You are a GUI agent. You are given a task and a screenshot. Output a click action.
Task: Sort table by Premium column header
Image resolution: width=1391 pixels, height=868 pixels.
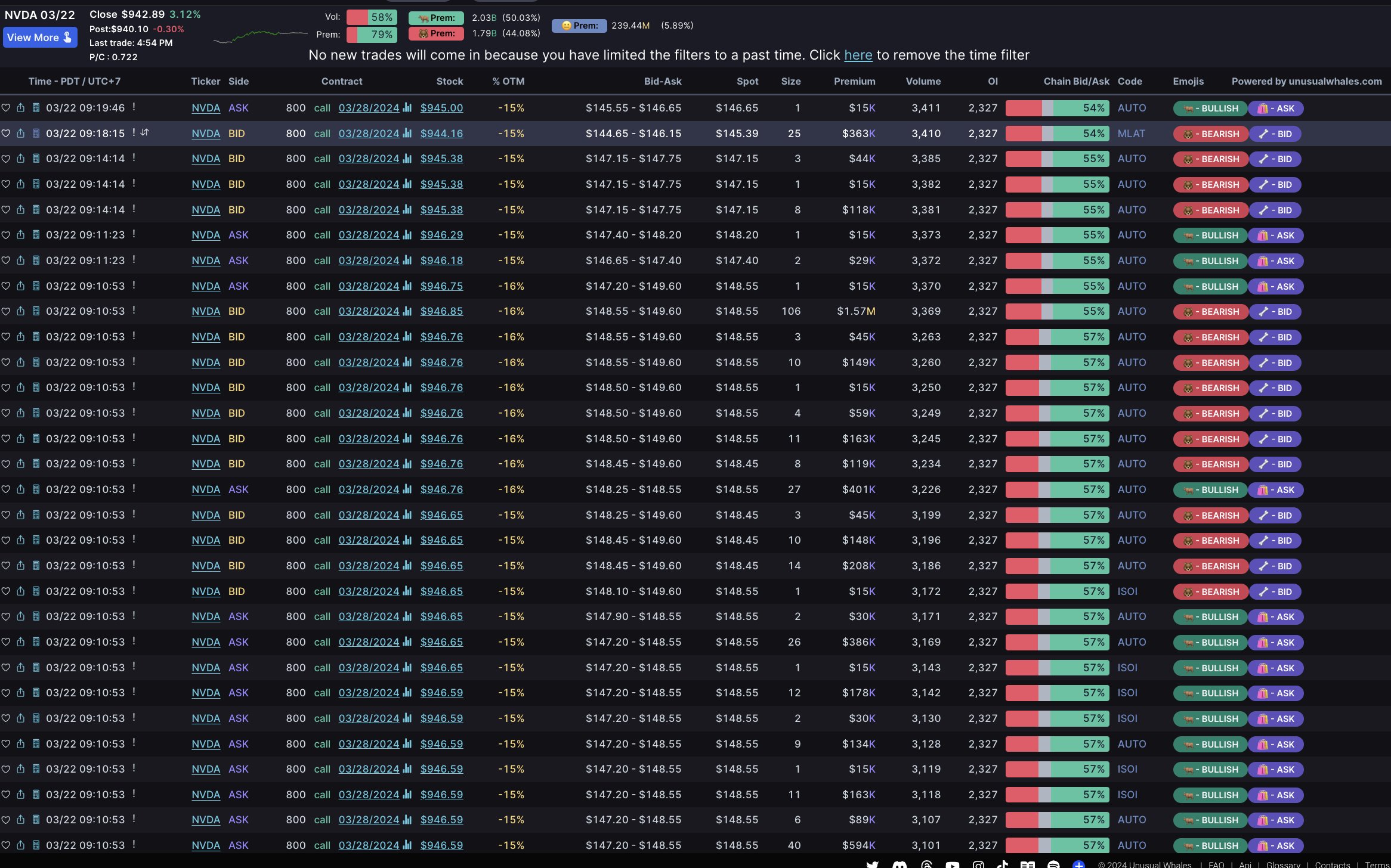tap(854, 81)
